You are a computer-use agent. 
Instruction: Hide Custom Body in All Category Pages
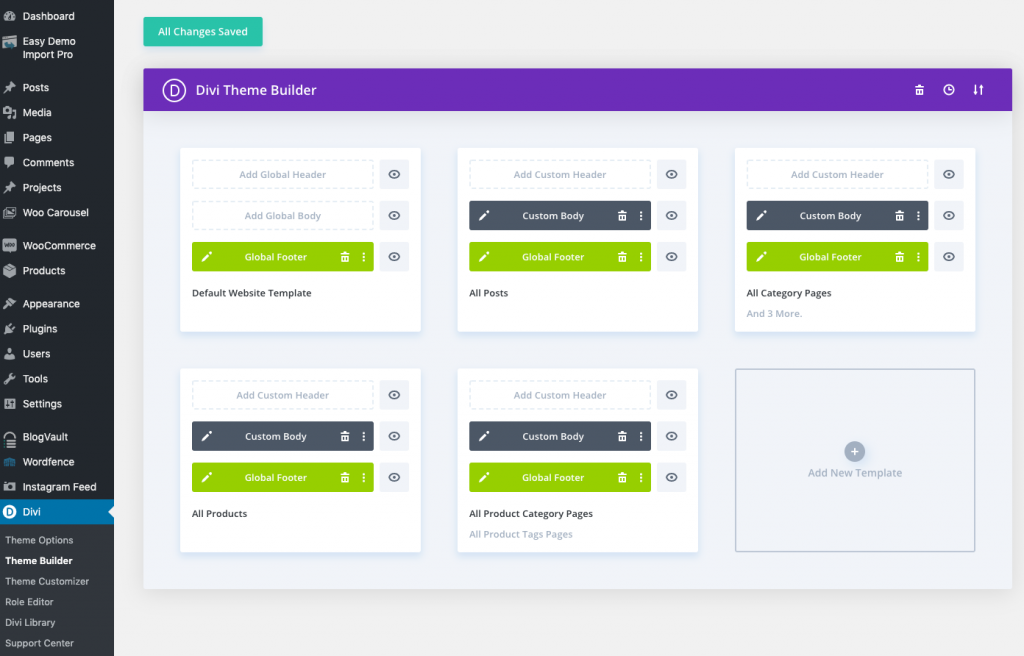point(949,216)
